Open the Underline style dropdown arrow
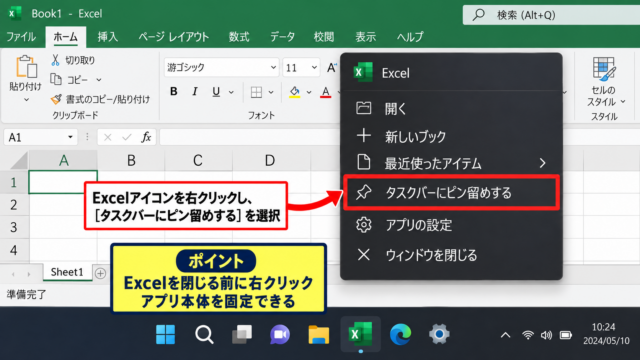Image resolution: width=640 pixels, height=360 pixels. point(231,92)
